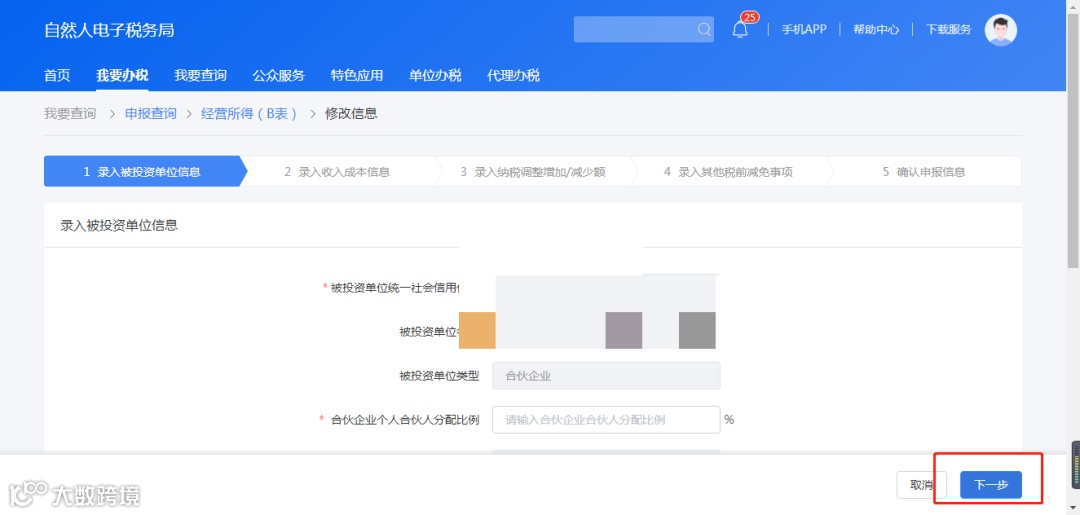Click the 被投资单位类型 label
This screenshot has height=515, width=1080.
(x=439, y=376)
